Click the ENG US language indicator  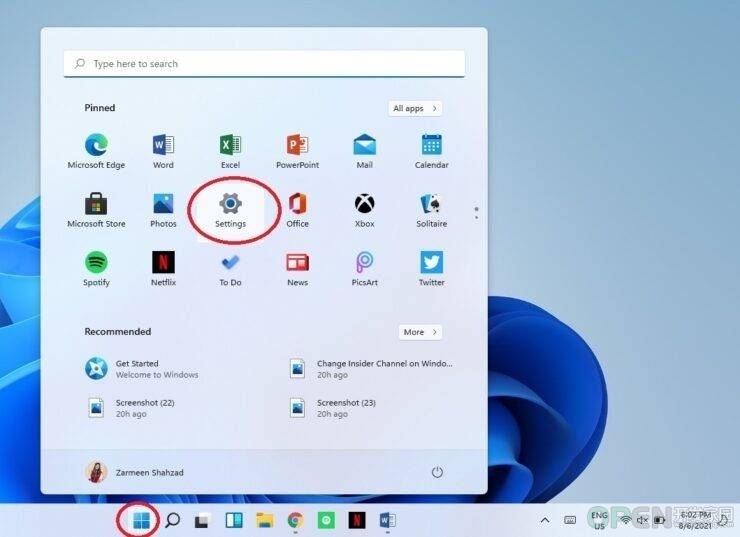[599, 520]
